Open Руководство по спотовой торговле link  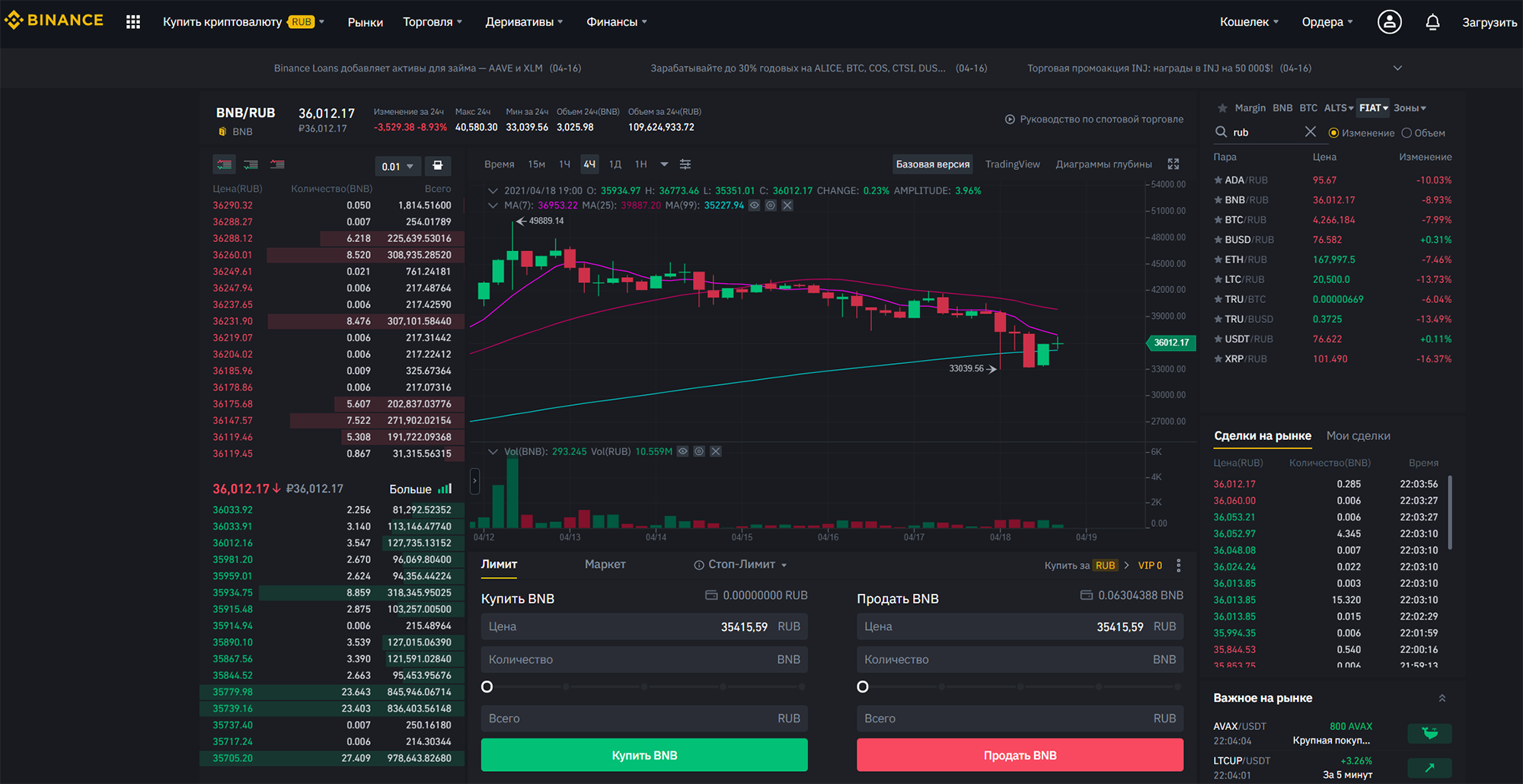pyautogui.click(x=1094, y=119)
